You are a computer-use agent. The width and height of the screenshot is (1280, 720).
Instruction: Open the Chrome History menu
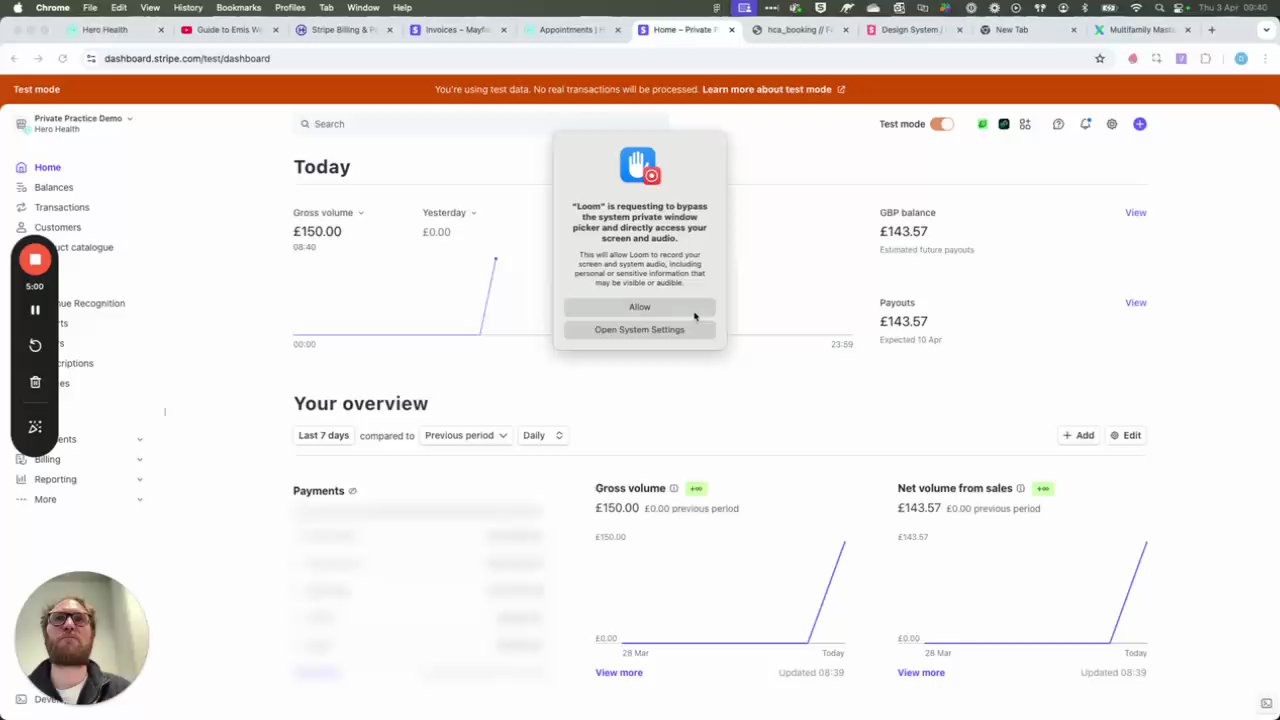click(188, 7)
